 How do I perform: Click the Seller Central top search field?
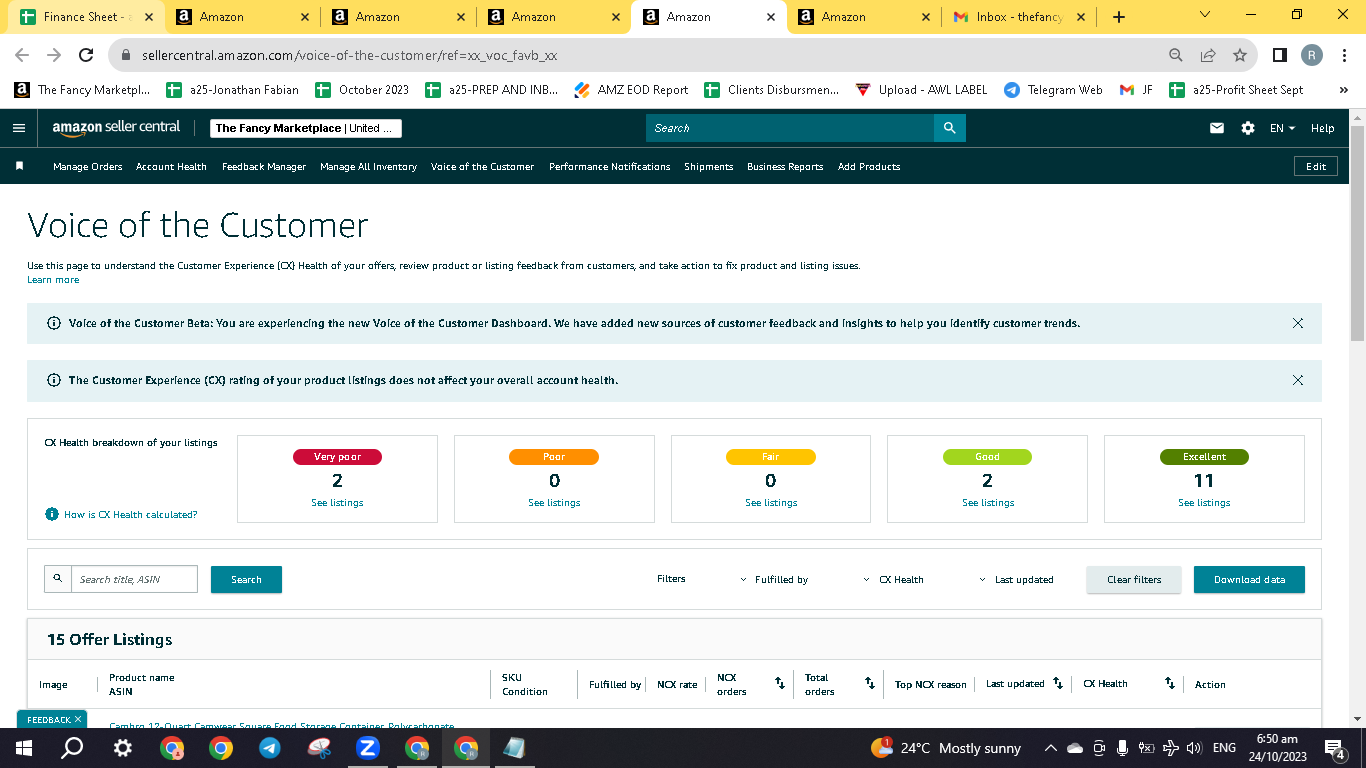coord(790,128)
